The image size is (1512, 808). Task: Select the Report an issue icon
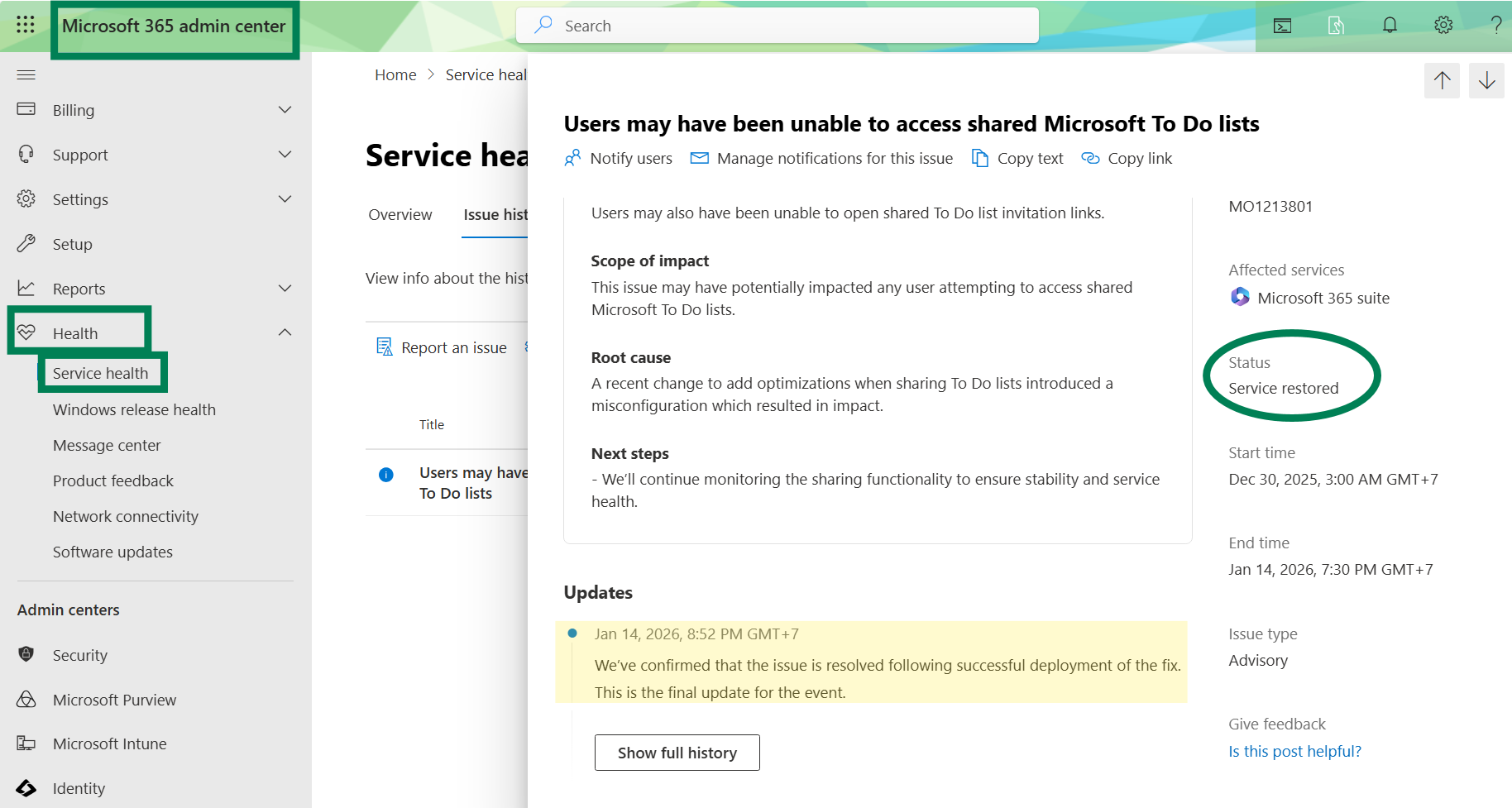coord(384,347)
